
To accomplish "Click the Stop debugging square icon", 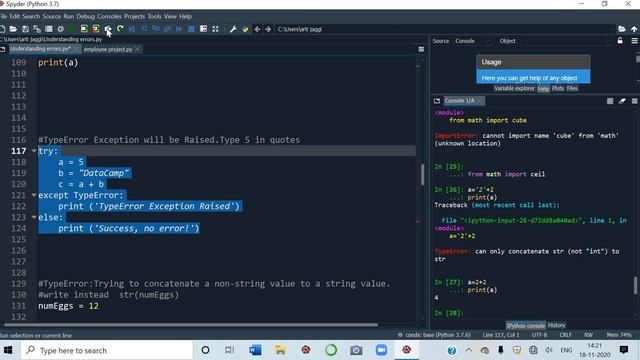I will 191,29.
